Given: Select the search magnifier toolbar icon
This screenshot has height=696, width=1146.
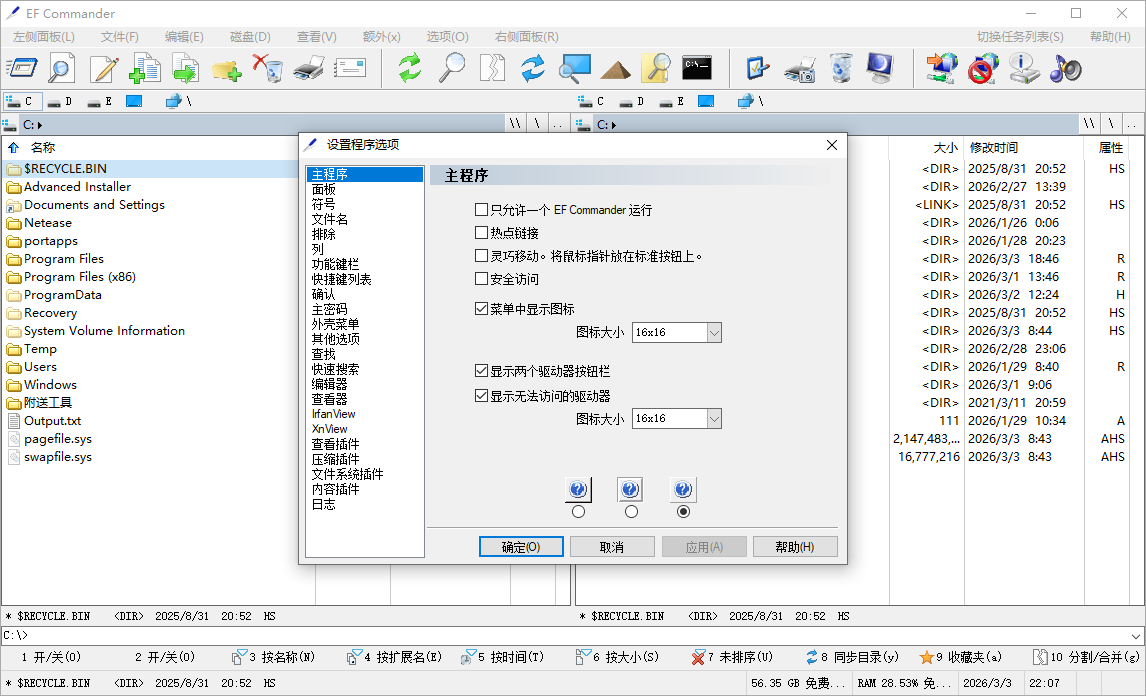Looking at the screenshot, I should (x=451, y=68).
